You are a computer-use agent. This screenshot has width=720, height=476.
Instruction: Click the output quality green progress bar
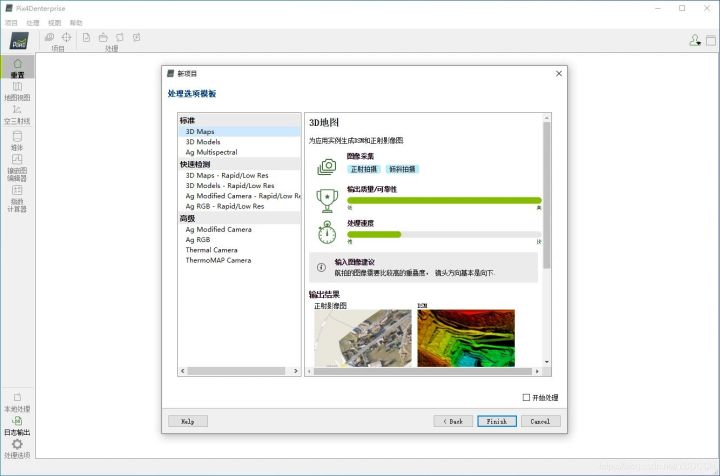point(444,201)
